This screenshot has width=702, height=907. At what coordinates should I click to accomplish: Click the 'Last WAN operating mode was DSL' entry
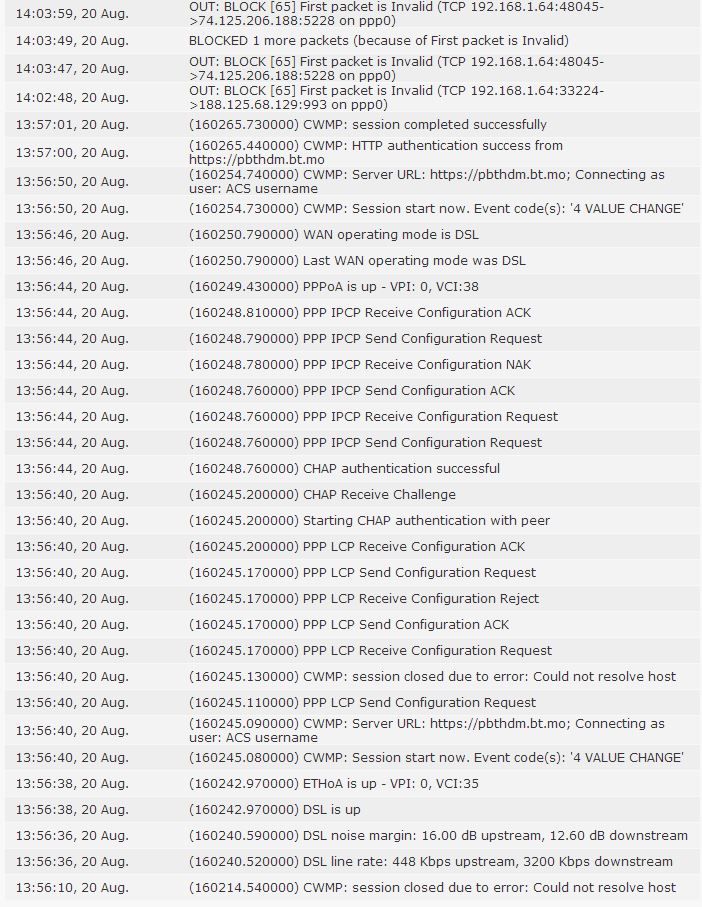352,261
